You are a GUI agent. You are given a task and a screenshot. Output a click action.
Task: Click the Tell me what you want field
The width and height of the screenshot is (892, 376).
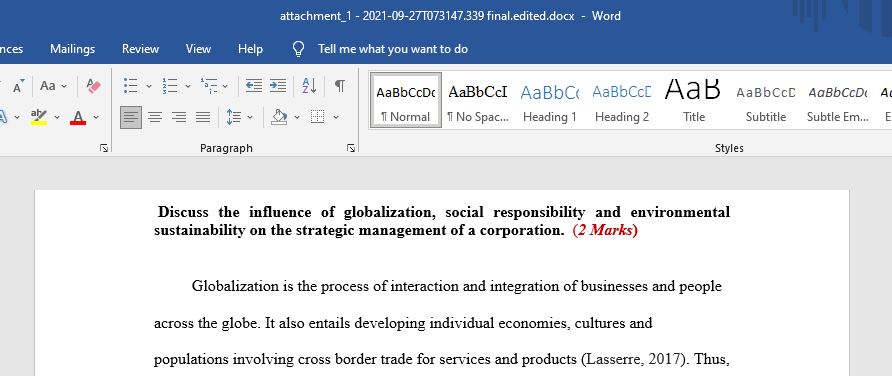pos(393,49)
